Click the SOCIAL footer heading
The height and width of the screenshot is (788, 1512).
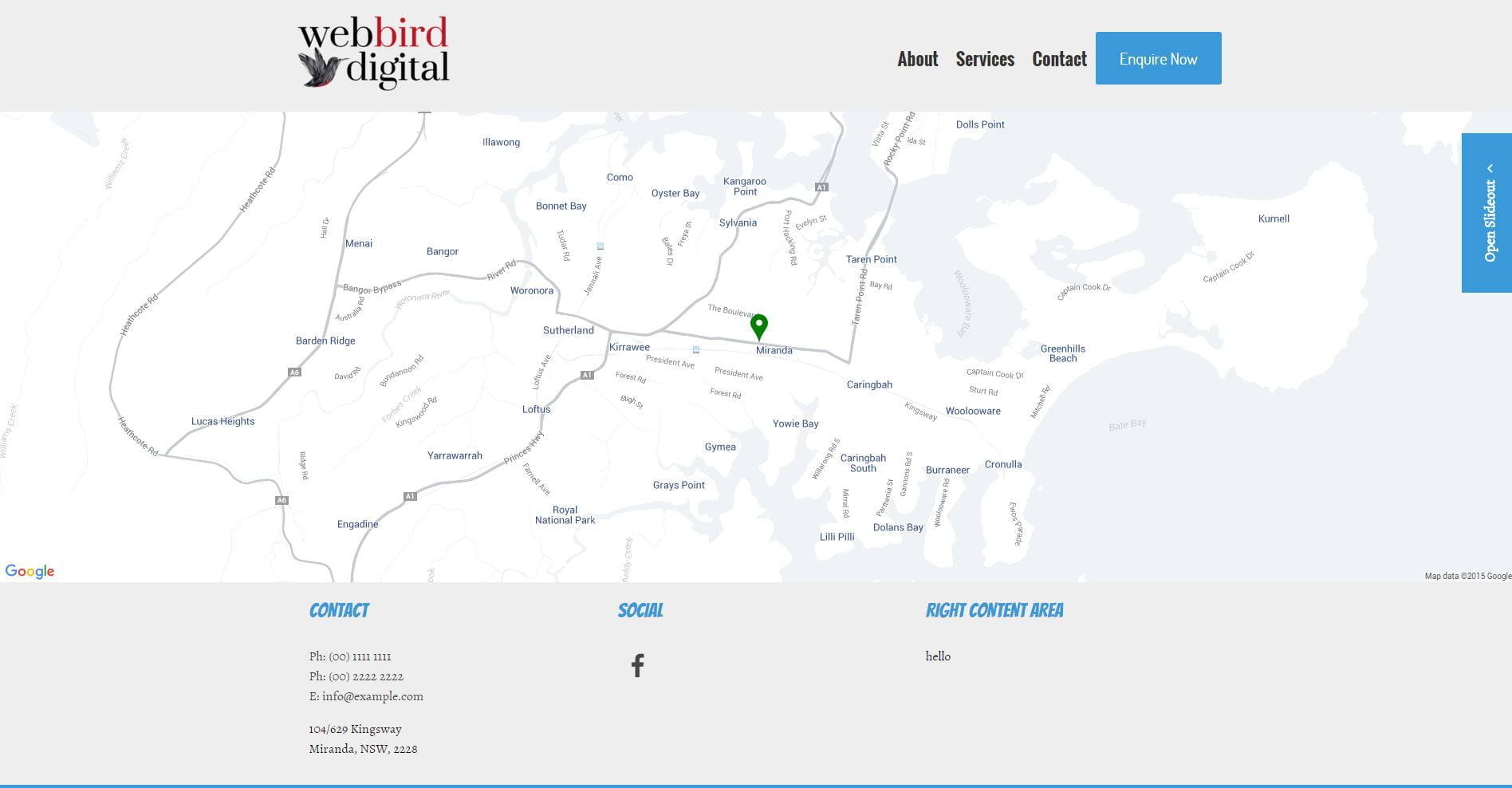[640, 610]
